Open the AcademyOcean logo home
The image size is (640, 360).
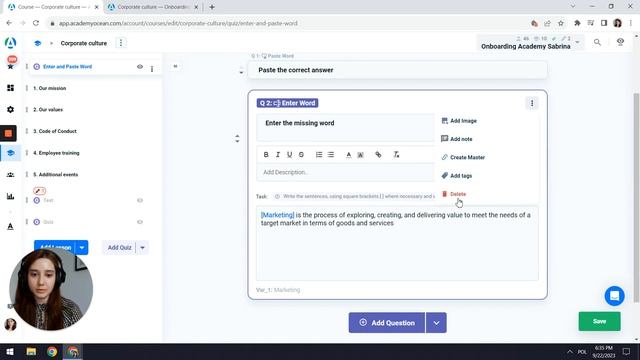(10, 42)
